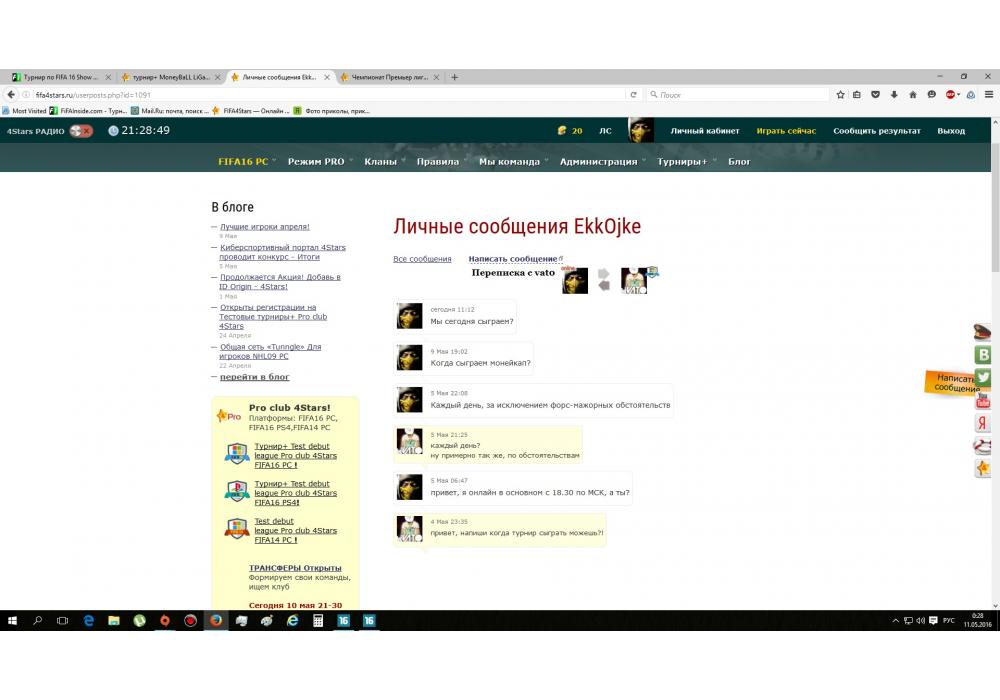Click the military cap sidebar icon

(x=984, y=333)
